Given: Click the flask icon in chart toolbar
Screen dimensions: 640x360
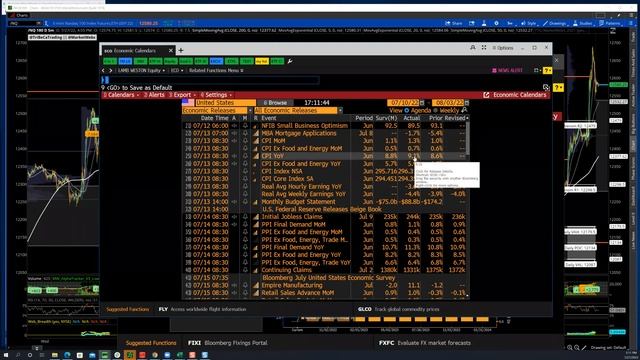Looking at the screenshot, I should tap(484, 24).
